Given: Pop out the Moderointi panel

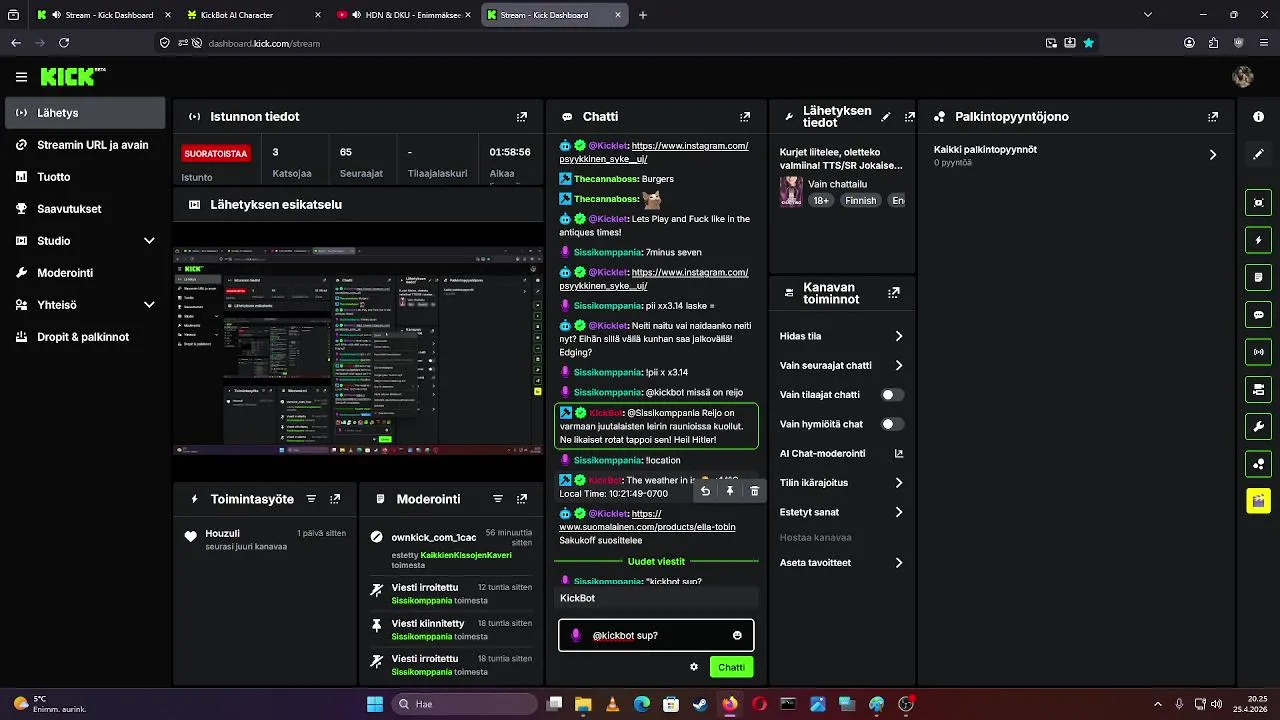Looking at the screenshot, I should [x=522, y=499].
